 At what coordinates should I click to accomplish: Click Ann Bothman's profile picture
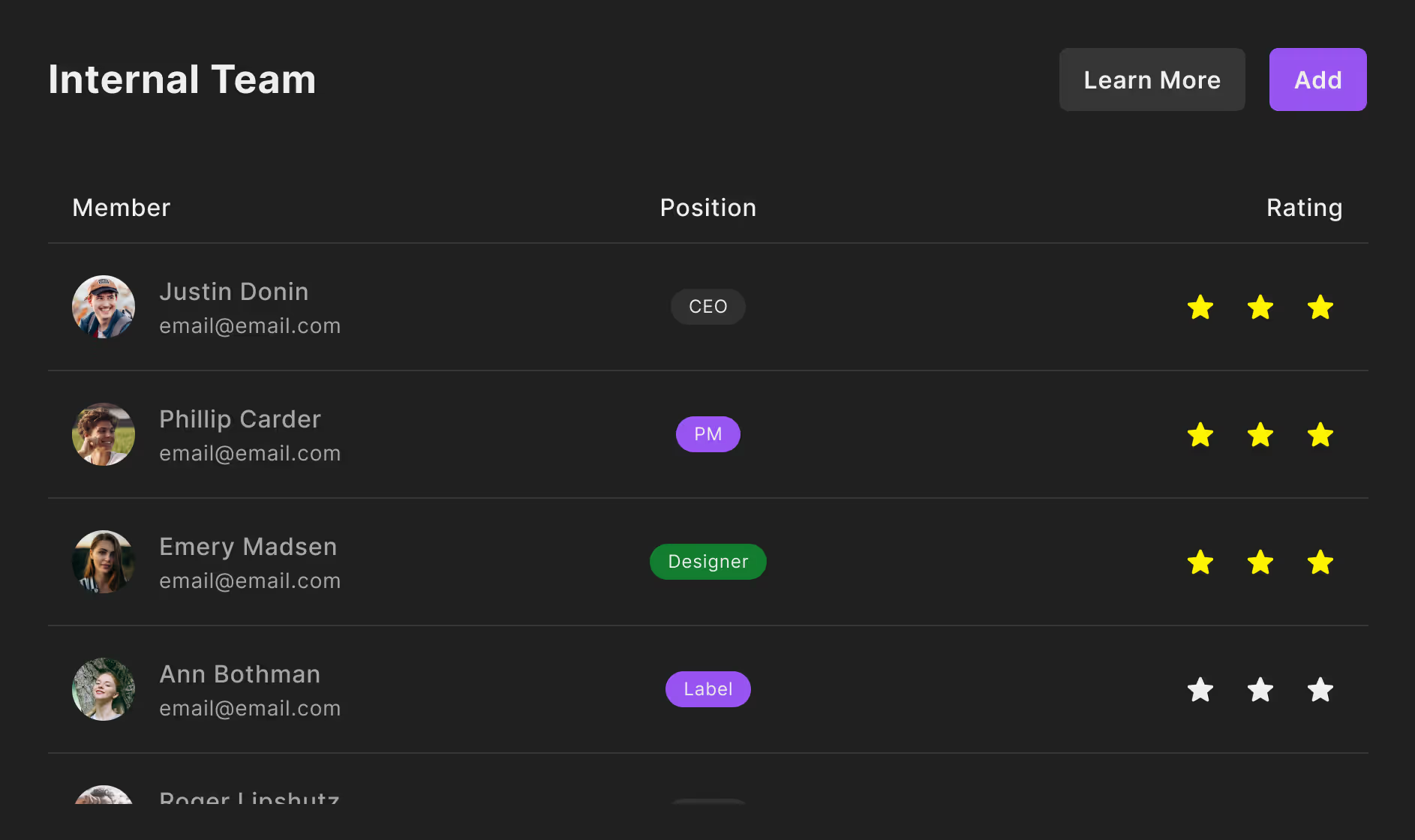(x=104, y=689)
